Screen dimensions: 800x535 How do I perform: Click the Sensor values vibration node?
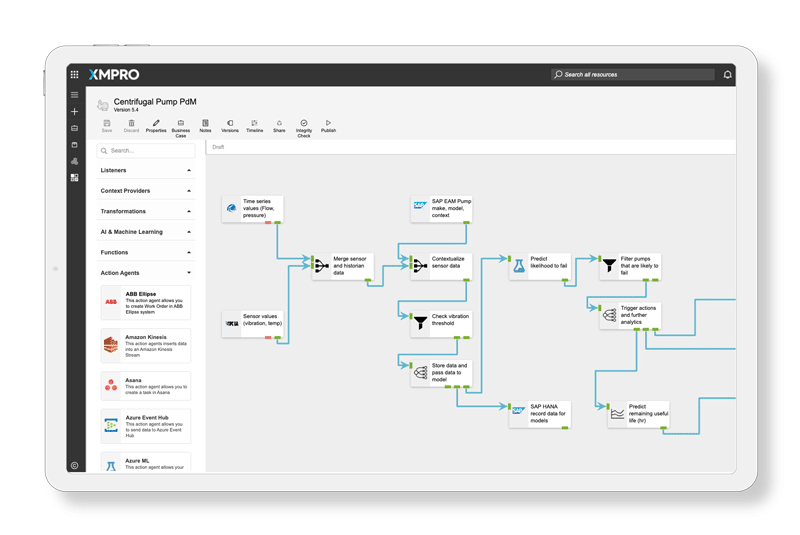tap(253, 324)
